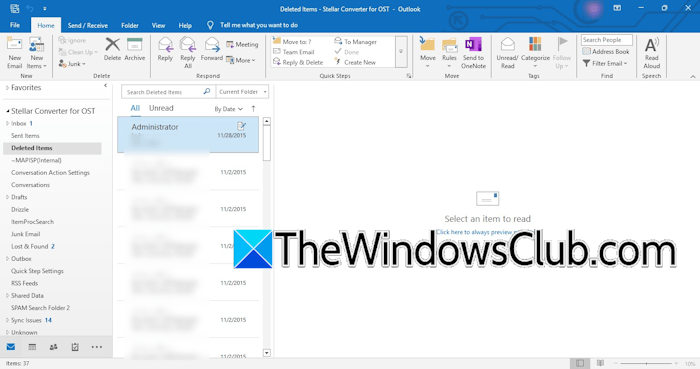Expand the Sync Issues folder
Image resolution: width=700 pixels, height=369 pixels.
[x=7, y=320]
